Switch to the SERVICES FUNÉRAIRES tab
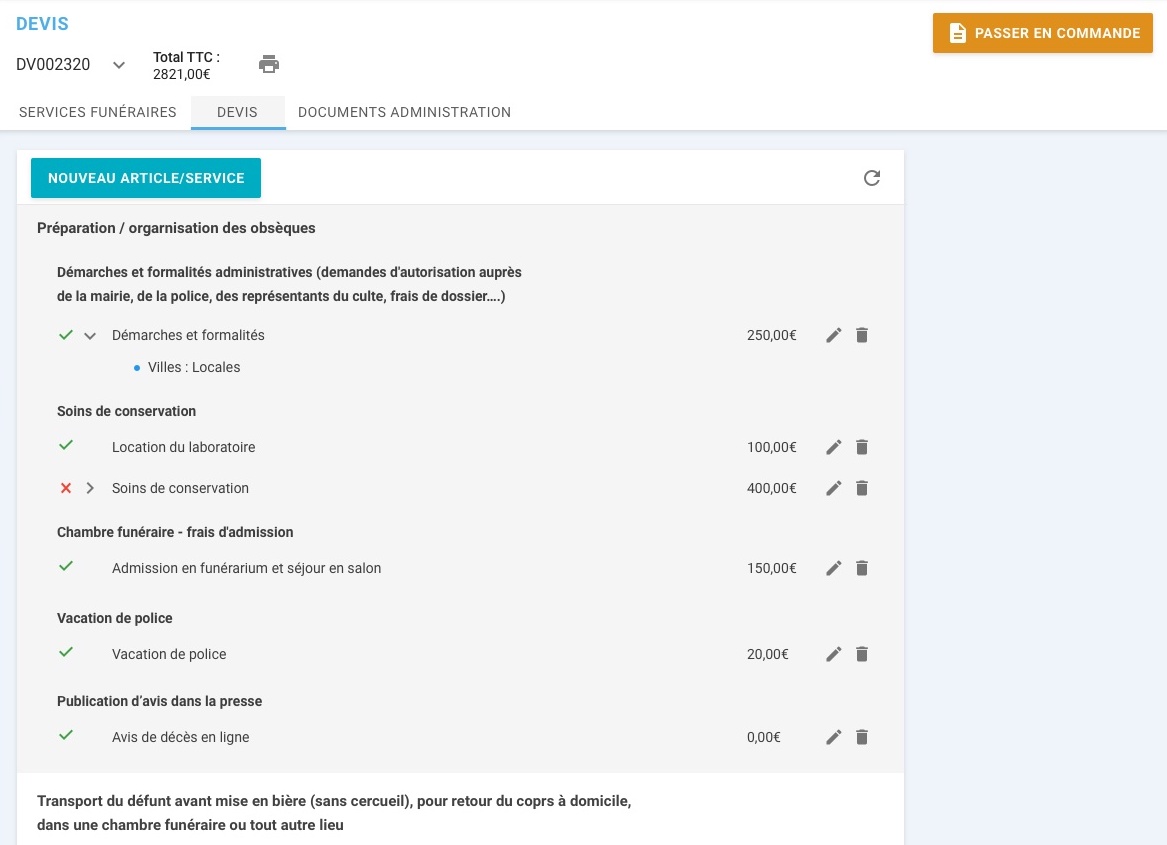The height and width of the screenshot is (845, 1167). pyautogui.click(x=97, y=112)
